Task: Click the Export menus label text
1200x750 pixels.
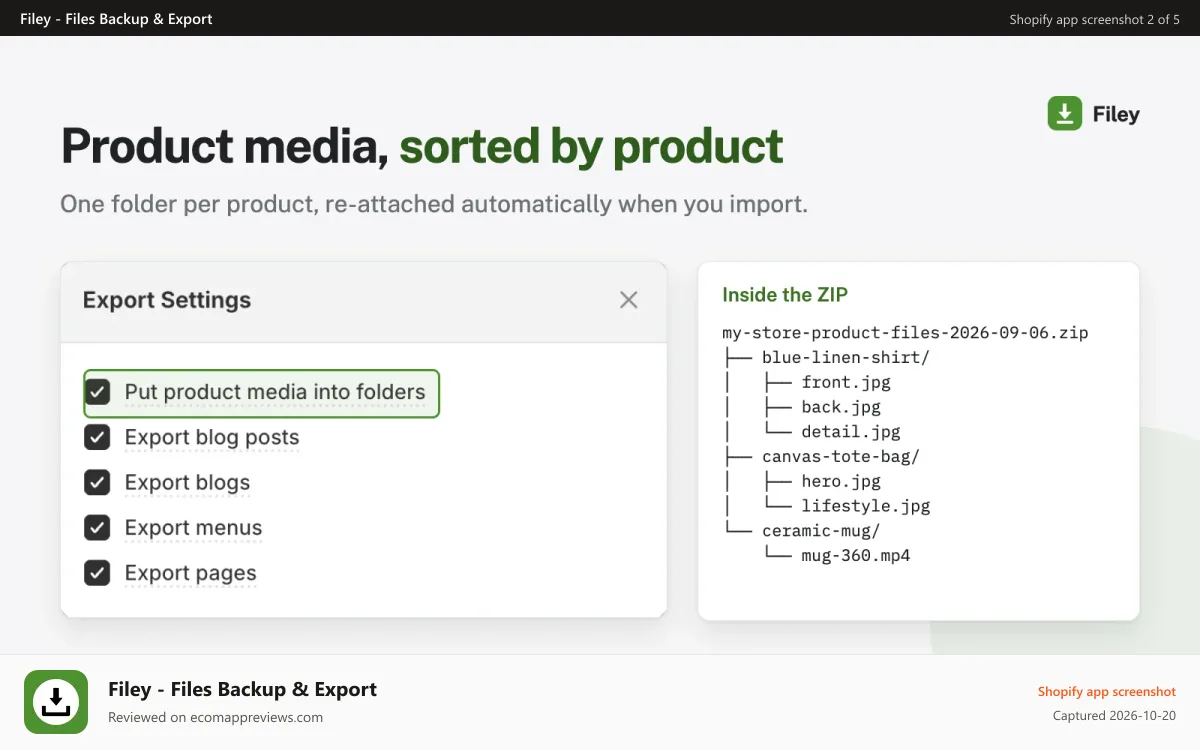Action: [x=193, y=528]
